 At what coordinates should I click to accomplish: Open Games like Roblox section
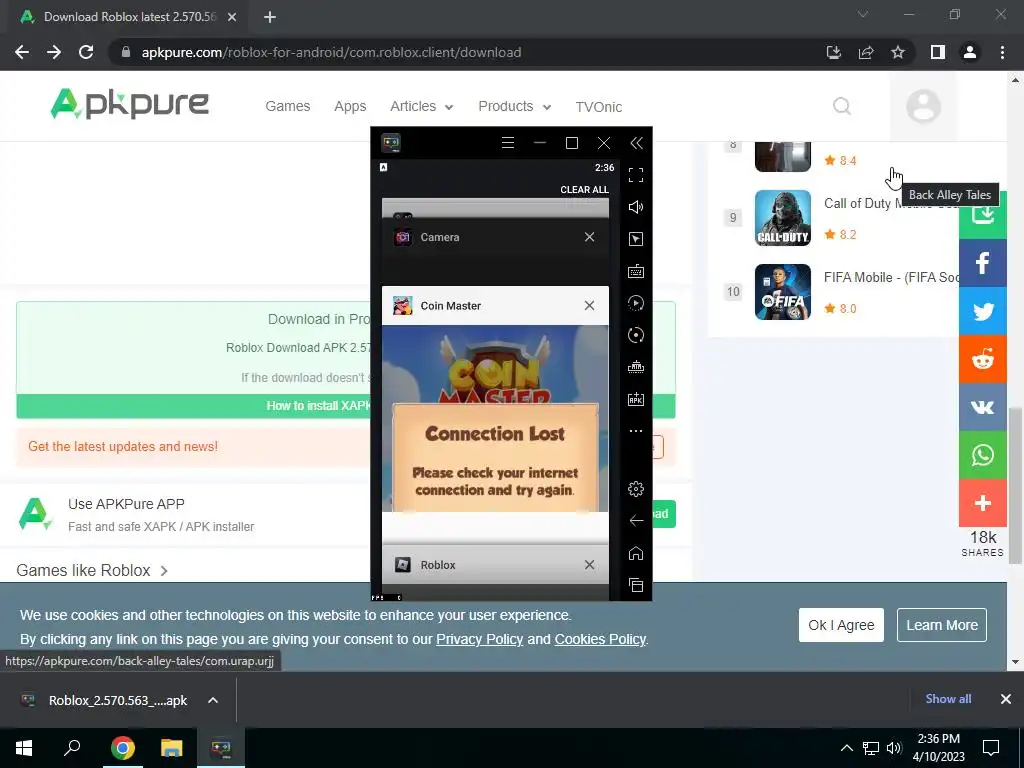pyautogui.click(x=92, y=570)
